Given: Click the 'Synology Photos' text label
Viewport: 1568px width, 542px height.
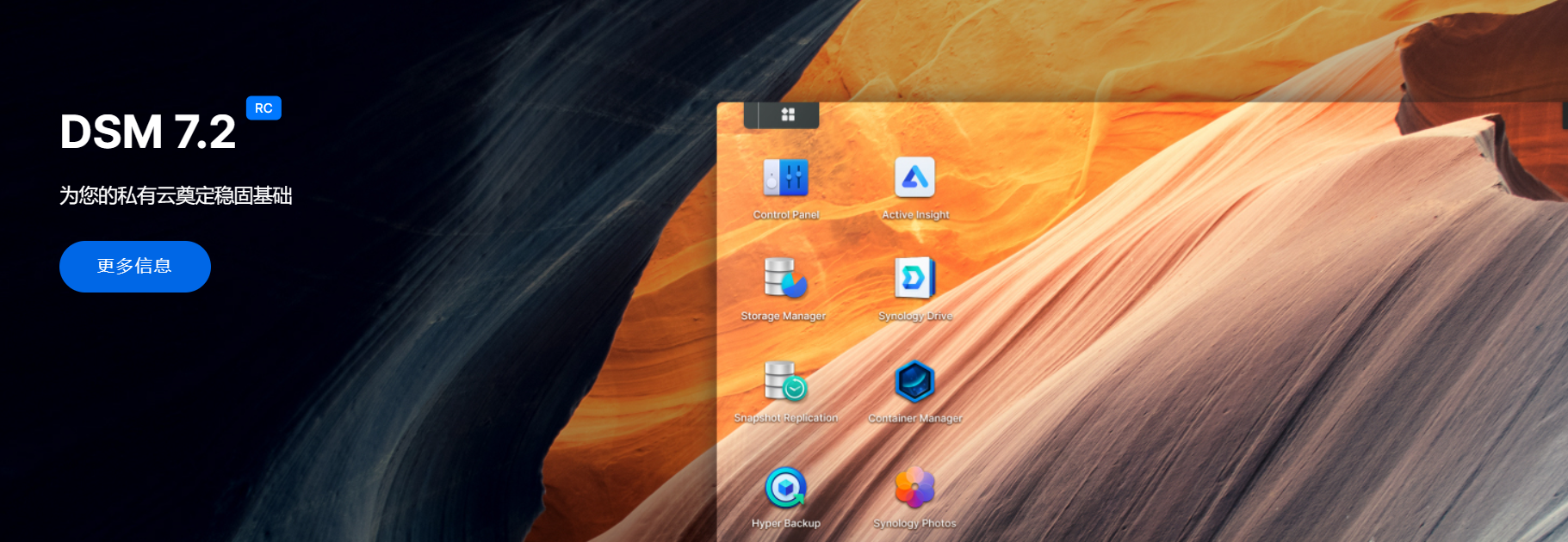Looking at the screenshot, I should tap(914, 523).
